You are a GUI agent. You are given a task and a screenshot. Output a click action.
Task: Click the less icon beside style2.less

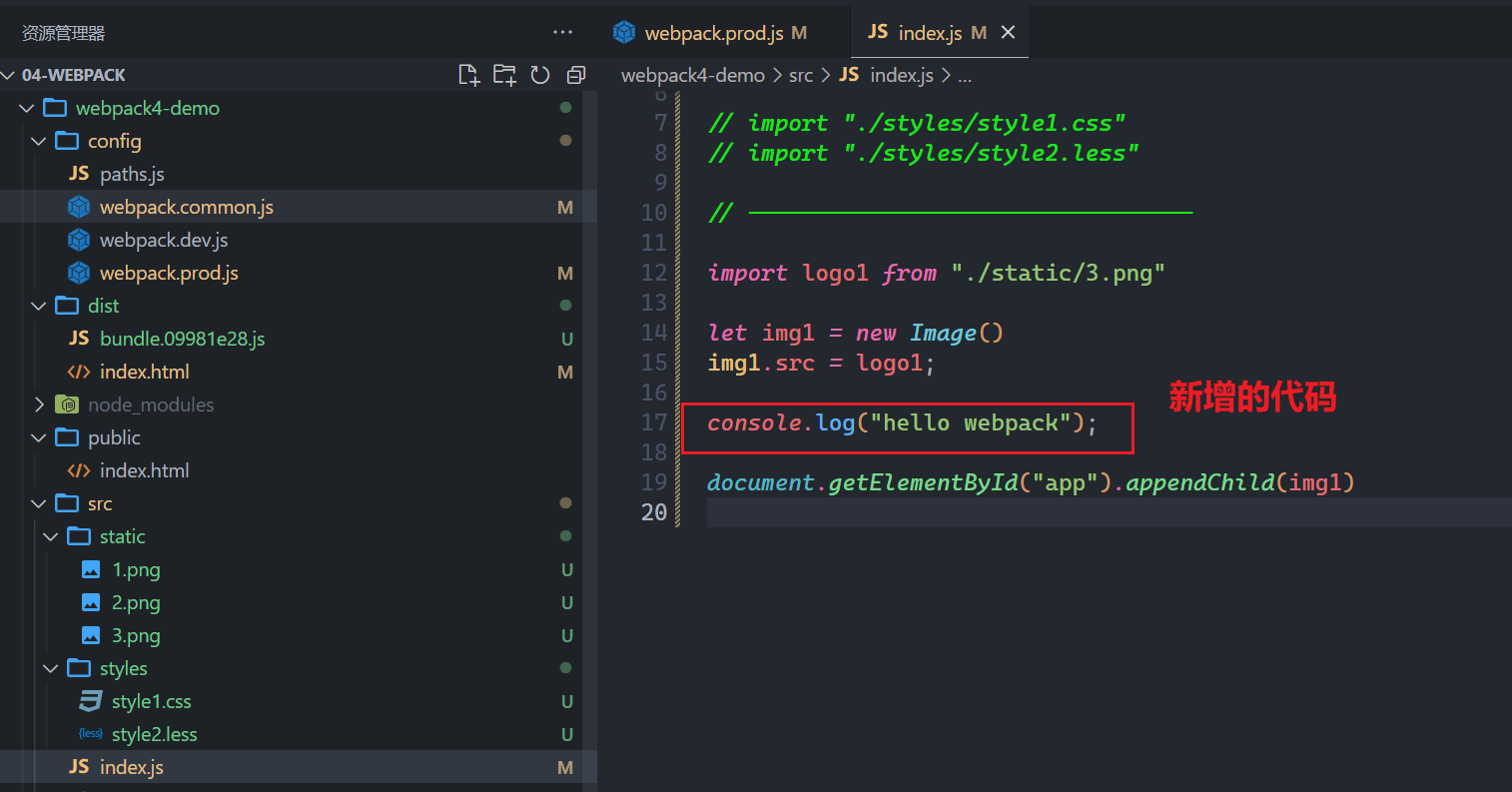click(91, 734)
